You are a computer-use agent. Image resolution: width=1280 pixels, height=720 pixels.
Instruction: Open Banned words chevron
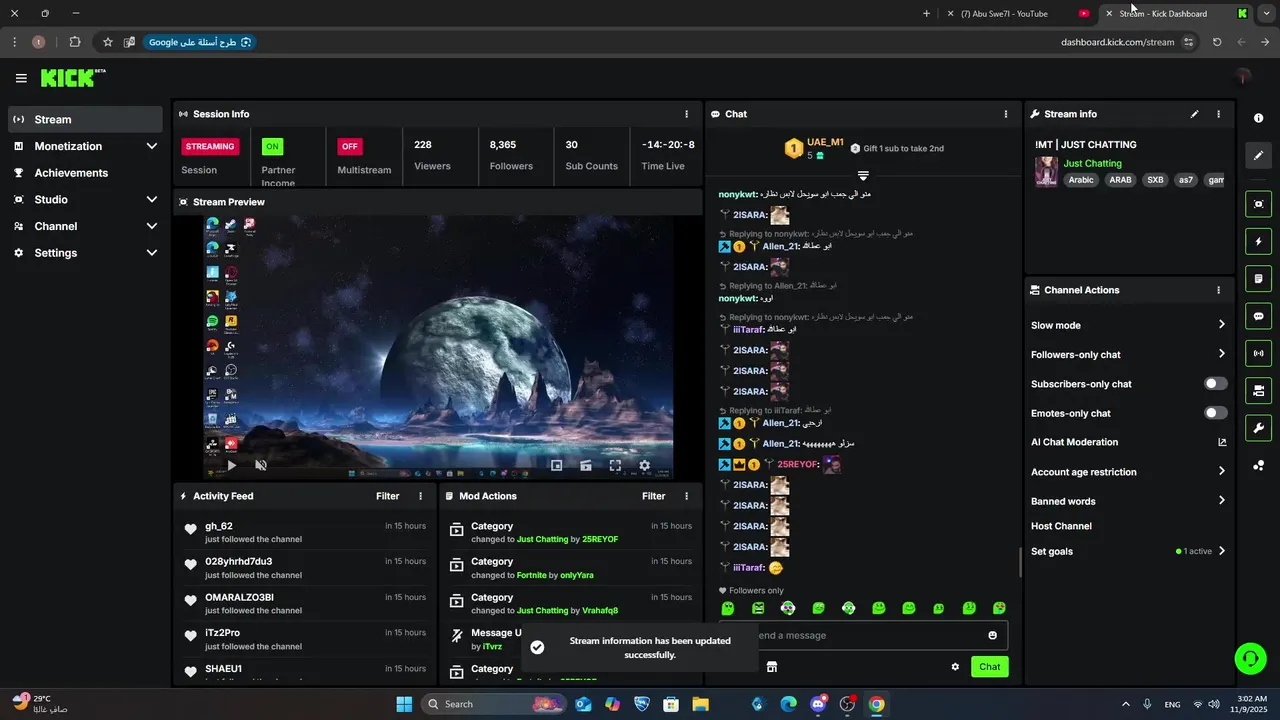click(1221, 501)
